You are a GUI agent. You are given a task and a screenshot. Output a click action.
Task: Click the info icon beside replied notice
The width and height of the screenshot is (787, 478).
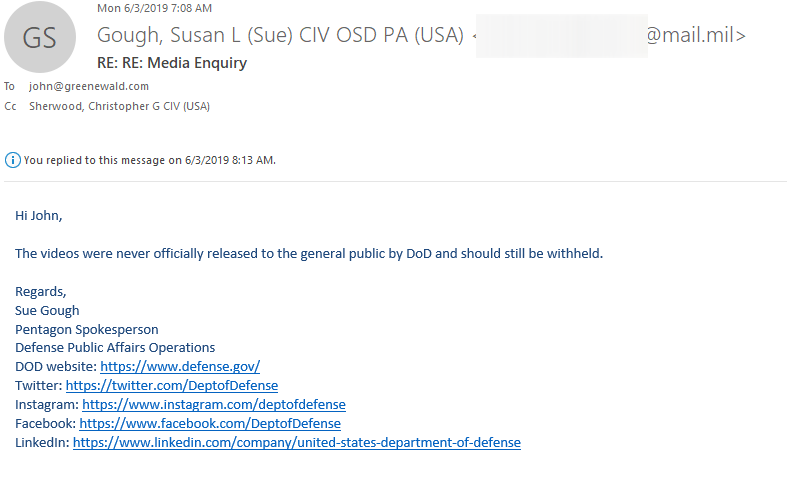(13, 160)
